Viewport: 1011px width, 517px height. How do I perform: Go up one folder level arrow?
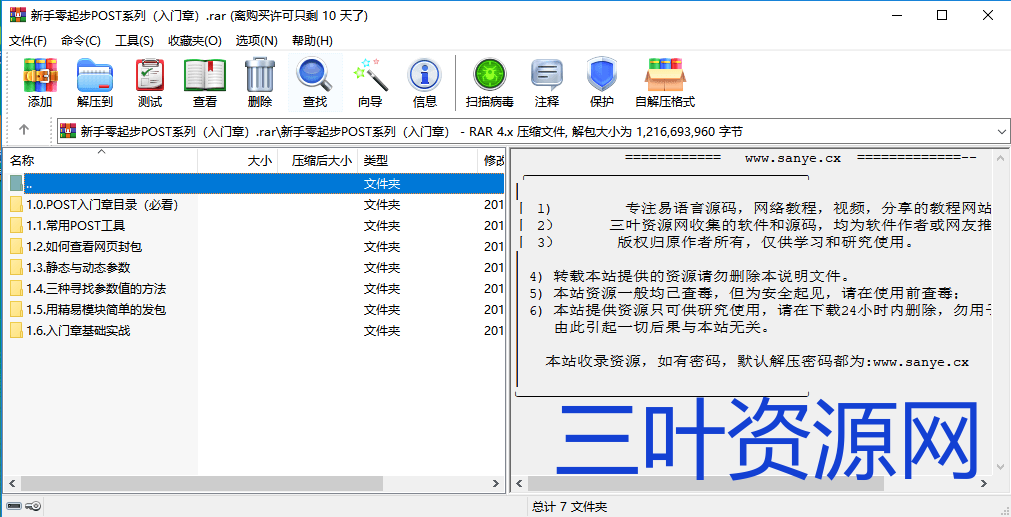(24, 130)
